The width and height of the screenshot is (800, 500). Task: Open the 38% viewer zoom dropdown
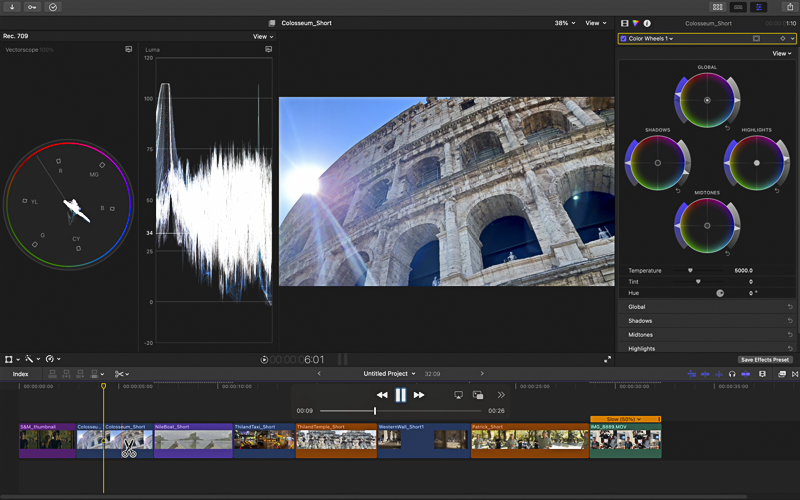[565, 23]
